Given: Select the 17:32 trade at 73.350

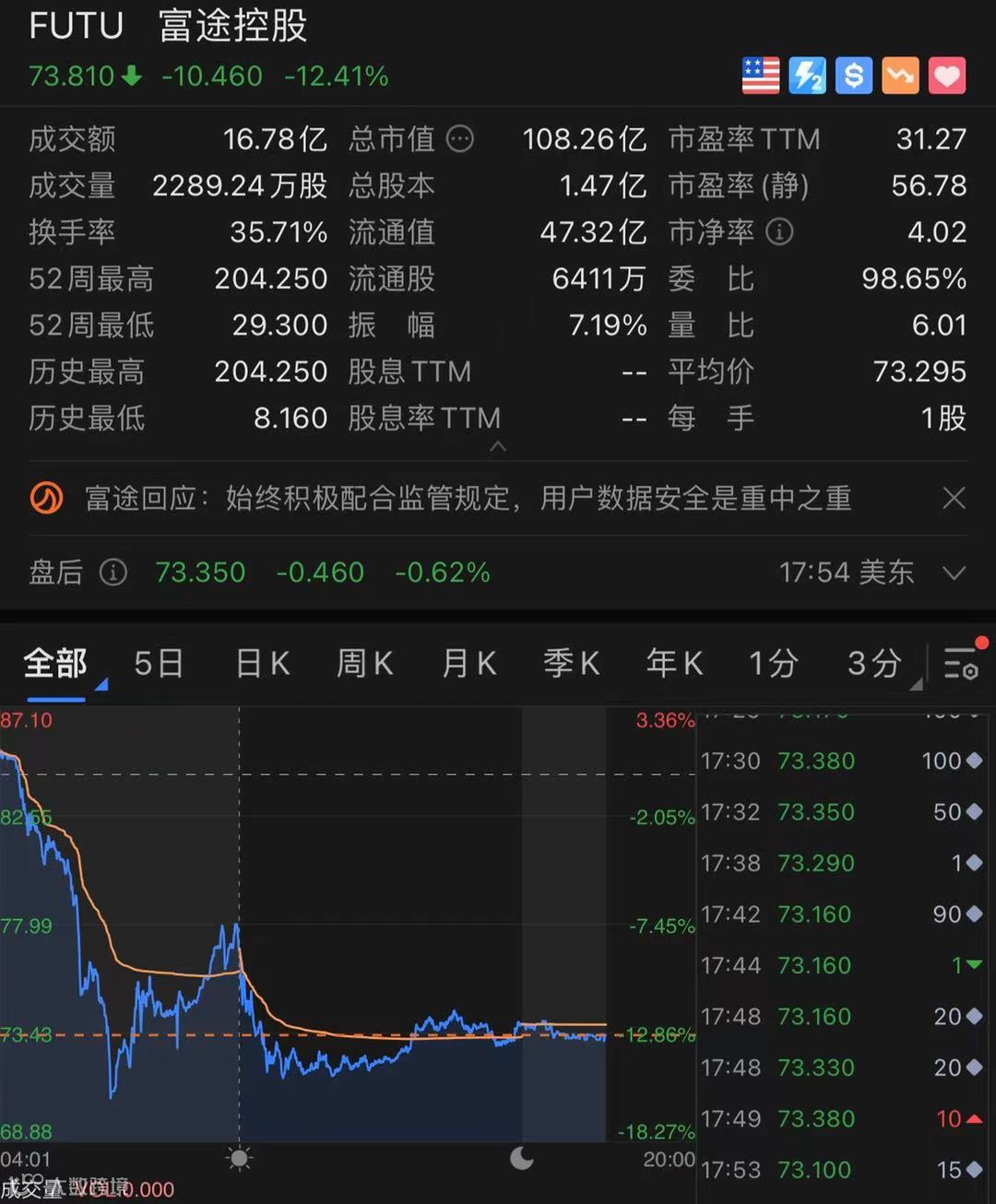Looking at the screenshot, I should (x=841, y=812).
